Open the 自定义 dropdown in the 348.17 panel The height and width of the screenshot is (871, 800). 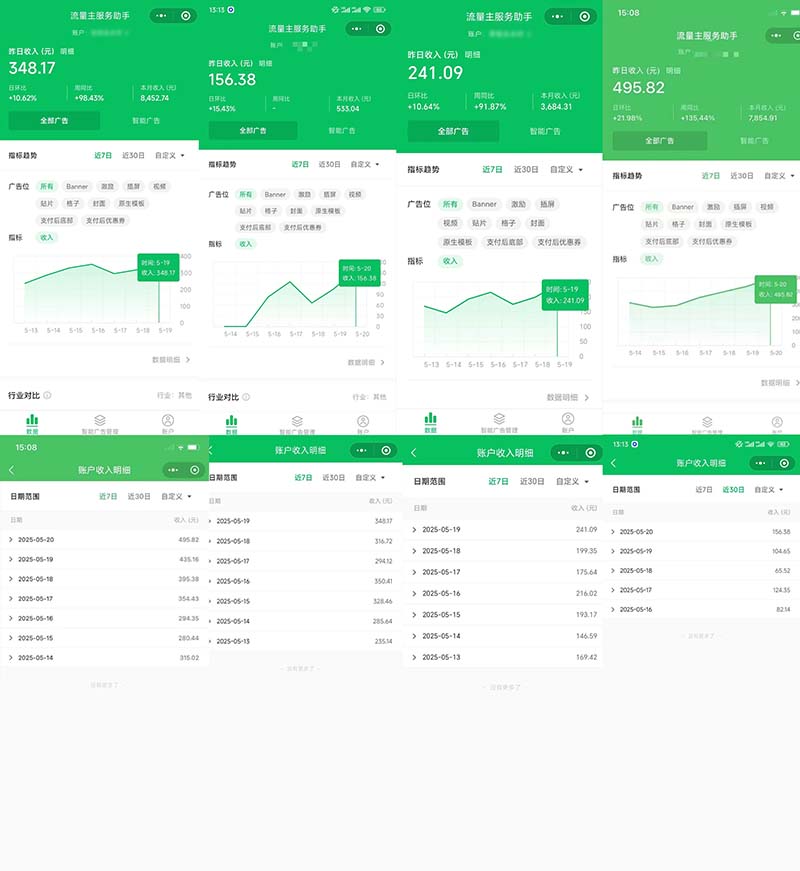pos(169,156)
